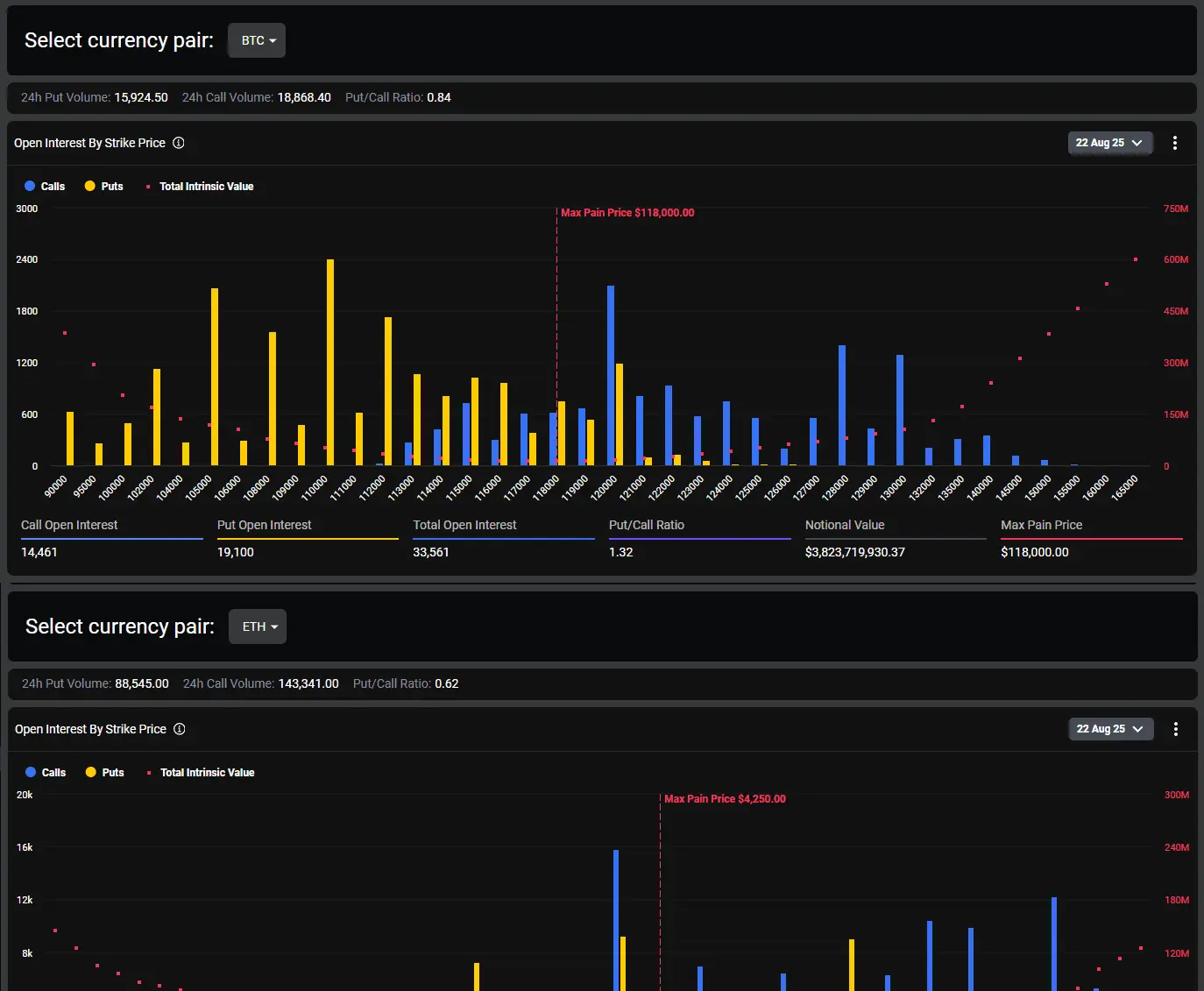Click the Put Open Interest value 19,100
Viewport: 1204px width, 991px height.
236,552
